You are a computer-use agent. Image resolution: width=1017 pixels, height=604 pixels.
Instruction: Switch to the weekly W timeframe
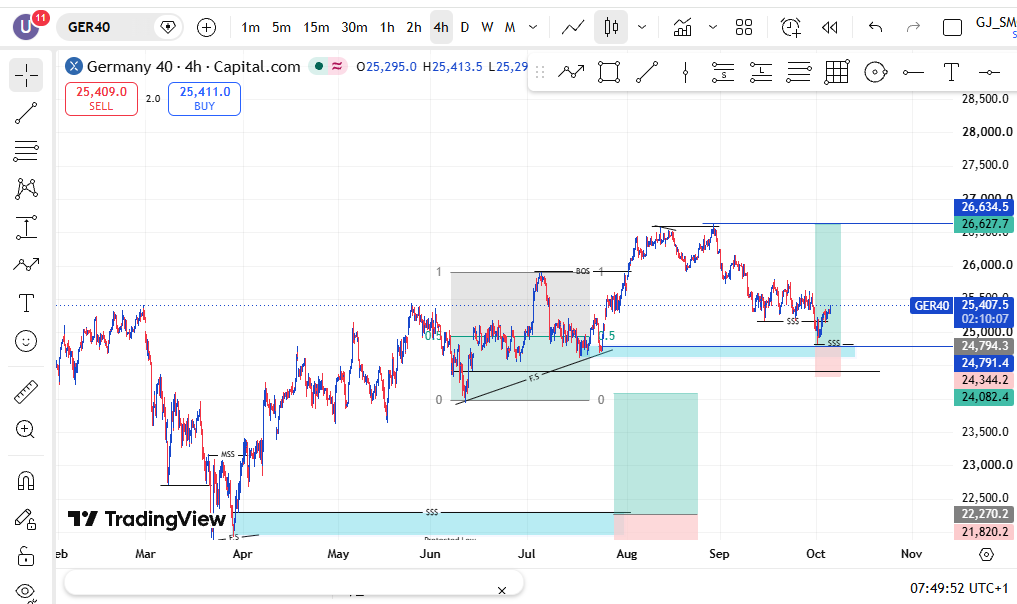click(x=487, y=27)
